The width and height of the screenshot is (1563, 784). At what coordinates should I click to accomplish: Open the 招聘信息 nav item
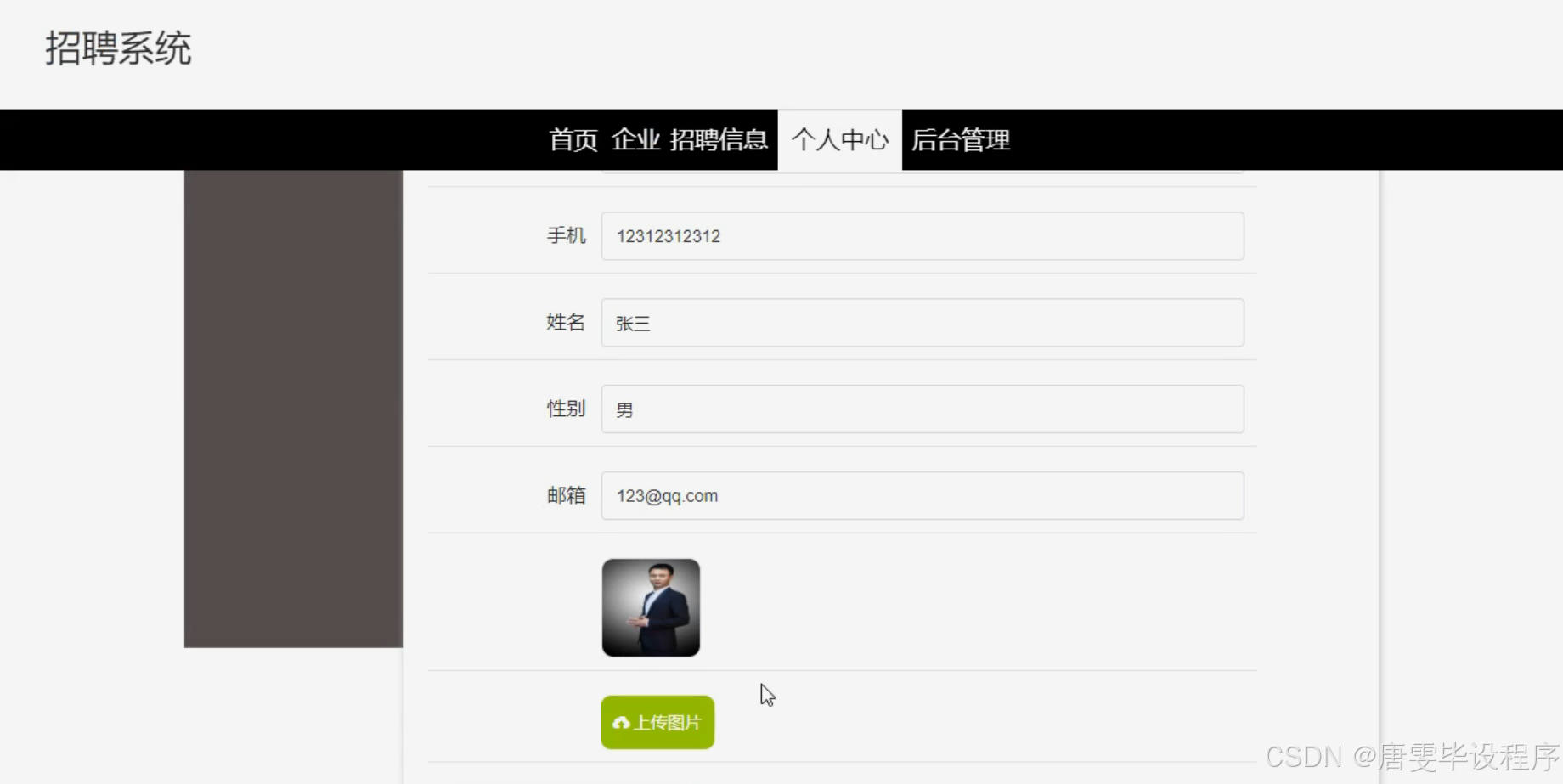tap(719, 140)
